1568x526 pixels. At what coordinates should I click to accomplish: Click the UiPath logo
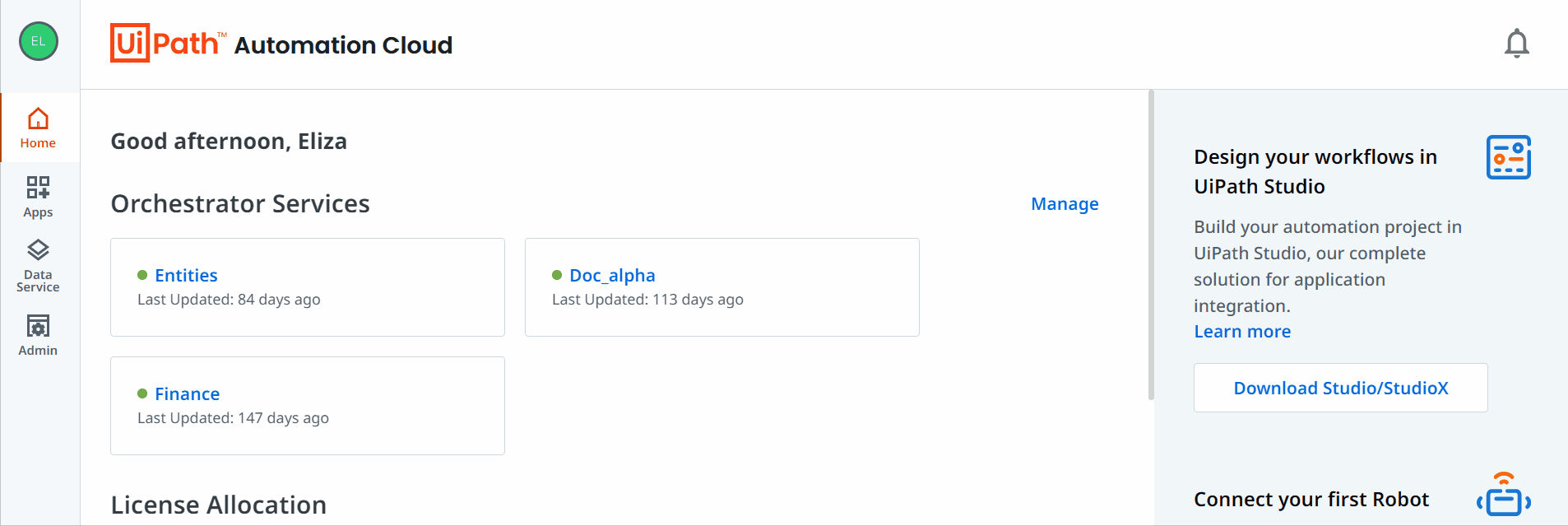(168, 43)
